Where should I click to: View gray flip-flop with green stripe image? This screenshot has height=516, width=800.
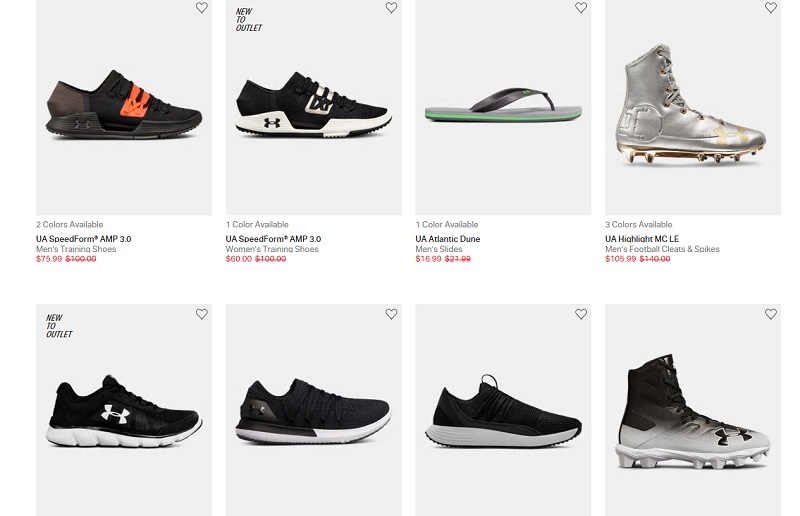503,106
